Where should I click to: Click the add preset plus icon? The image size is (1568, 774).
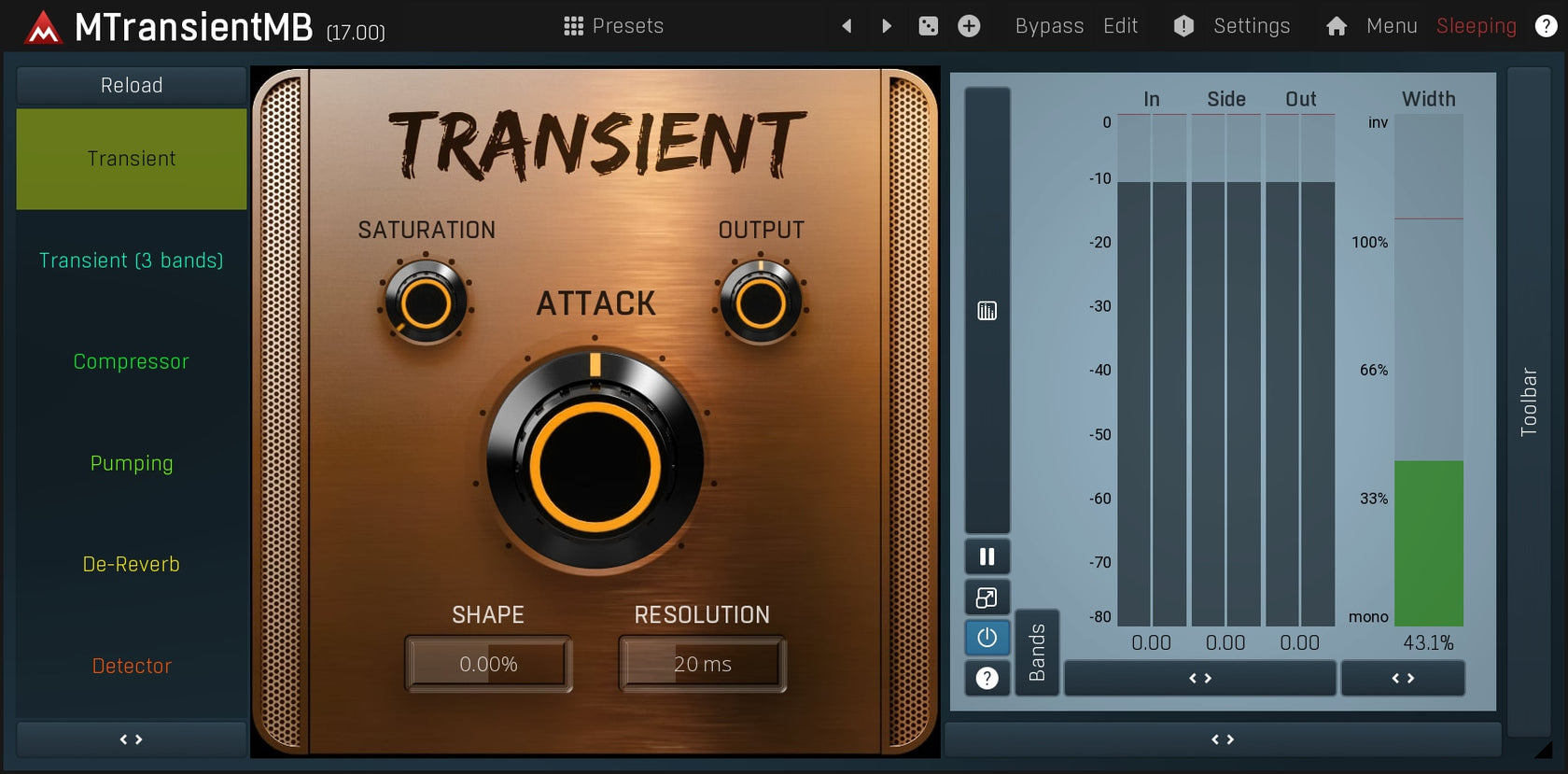[x=969, y=26]
